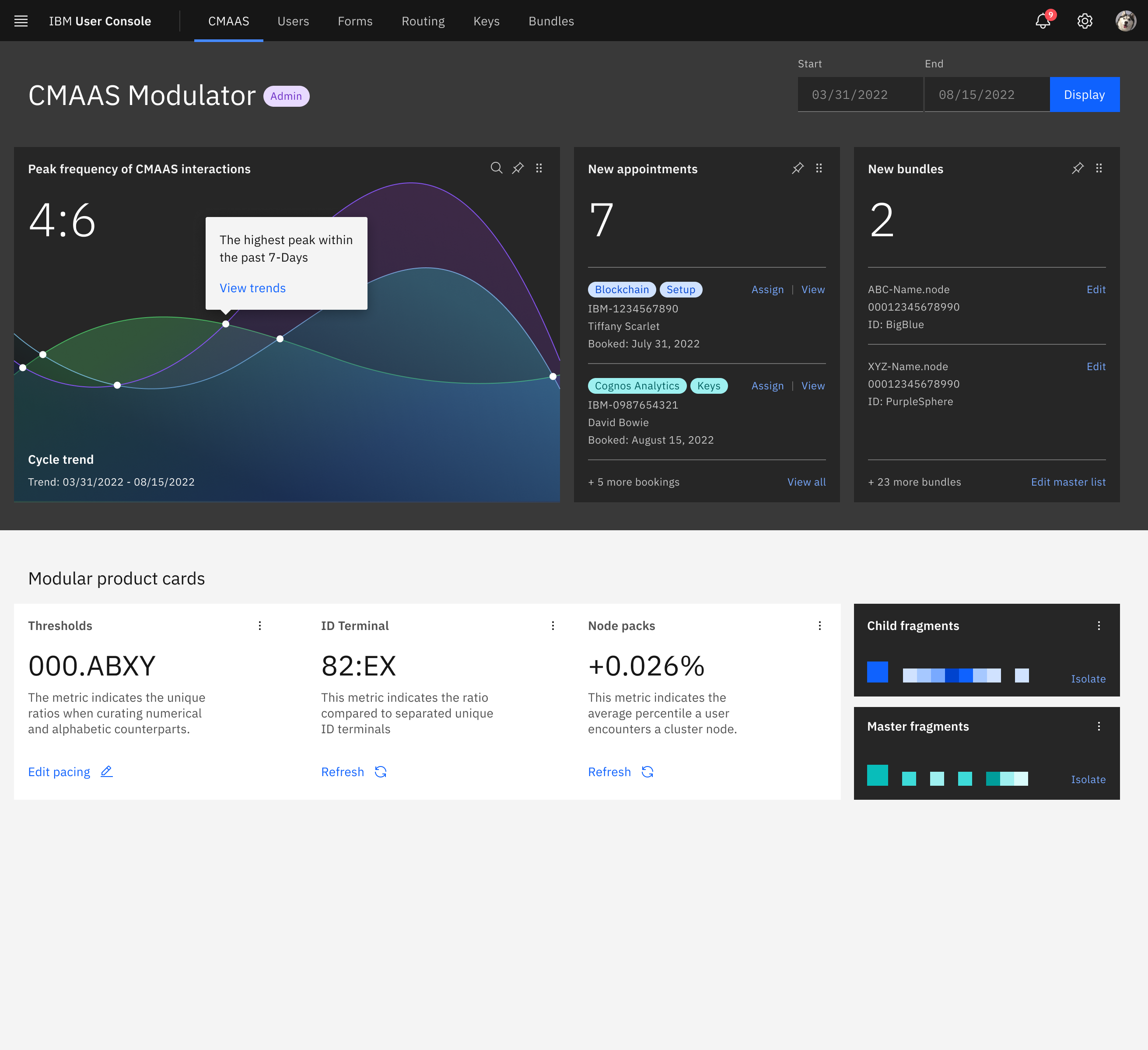Open the Master fragments overflow menu

[1099, 726]
